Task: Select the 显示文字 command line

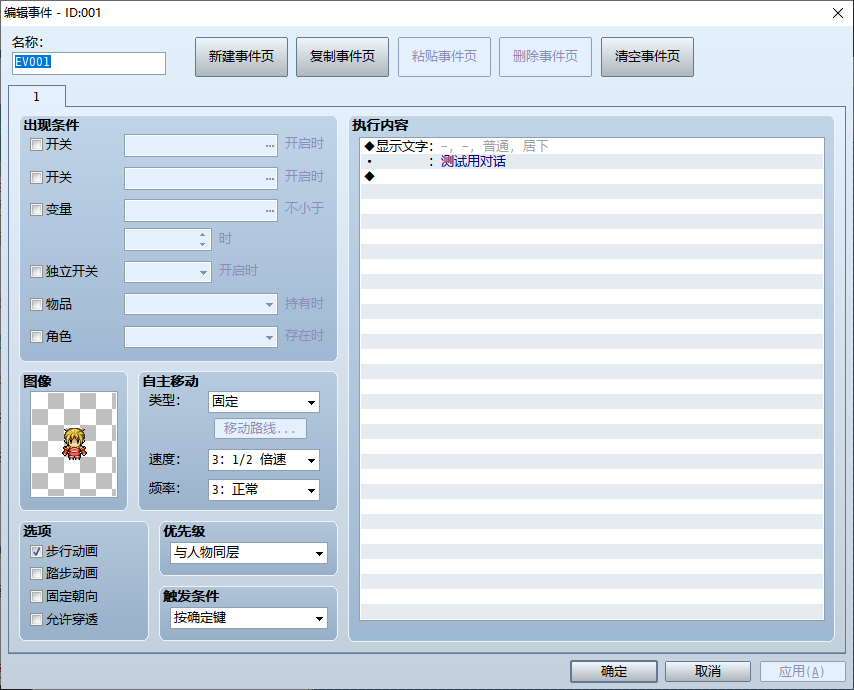Action: pyautogui.click(x=591, y=146)
